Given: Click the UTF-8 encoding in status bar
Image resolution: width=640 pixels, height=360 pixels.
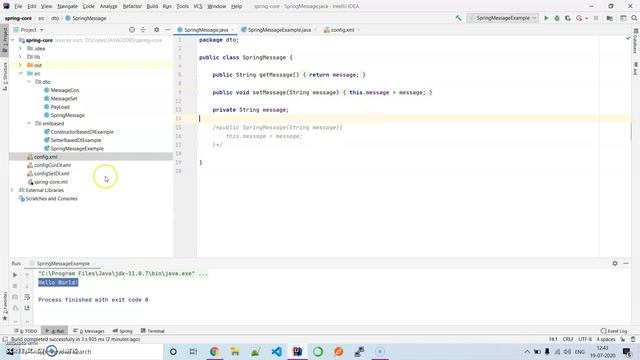Looking at the screenshot, I should (x=584, y=339).
